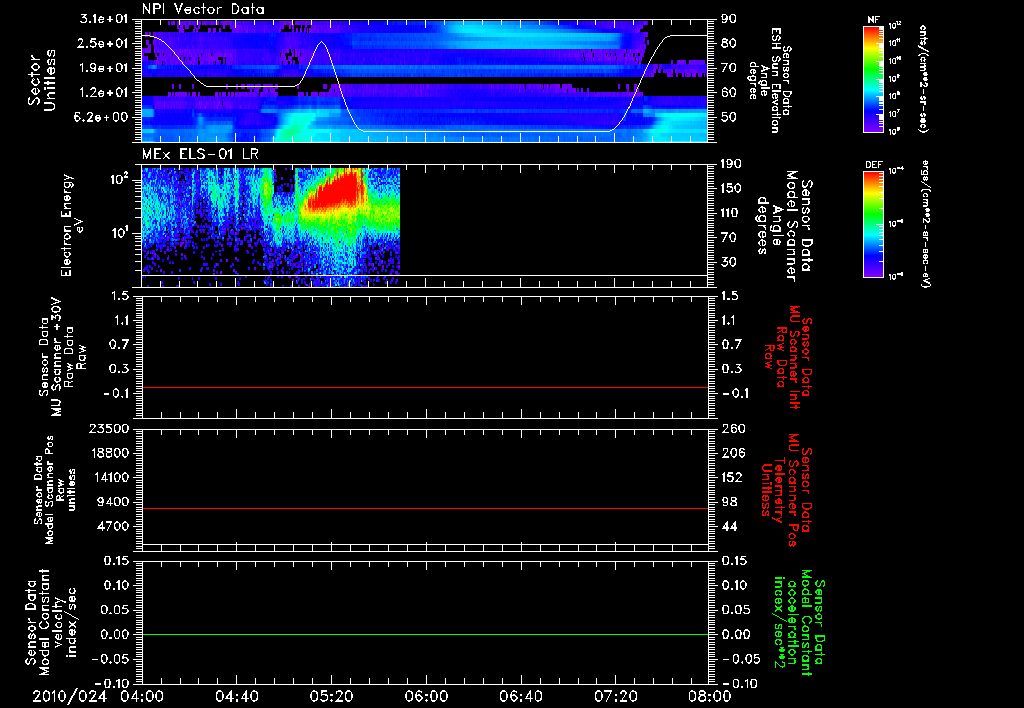1024x708 pixels.
Task: Click the MU Scanner +30V Raw Data label
Action: pyautogui.click(x=63, y=357)
